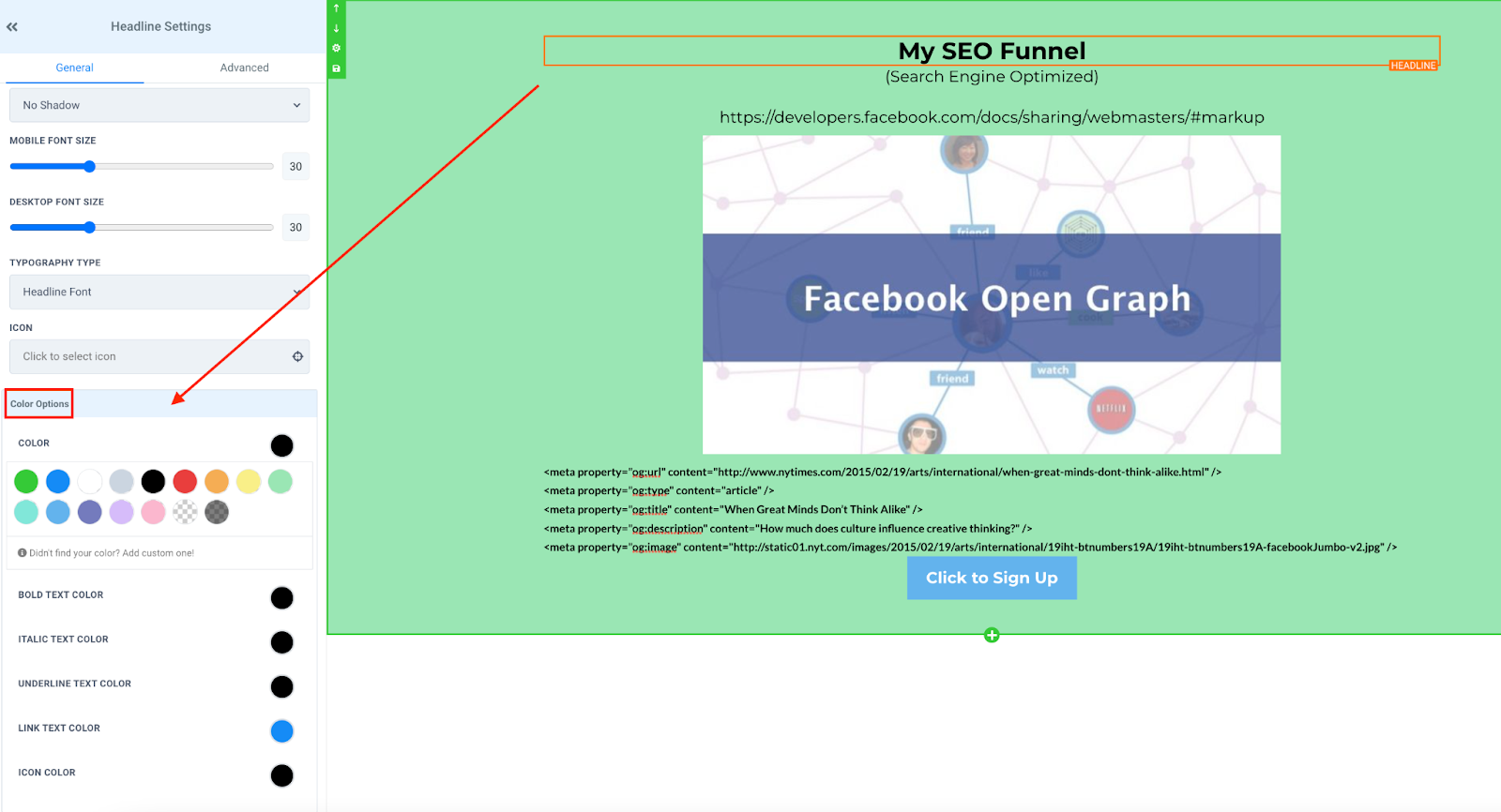Open the Advanced tab
The width and height of the screenshot is (1501, 812).
tap(244, 68)
